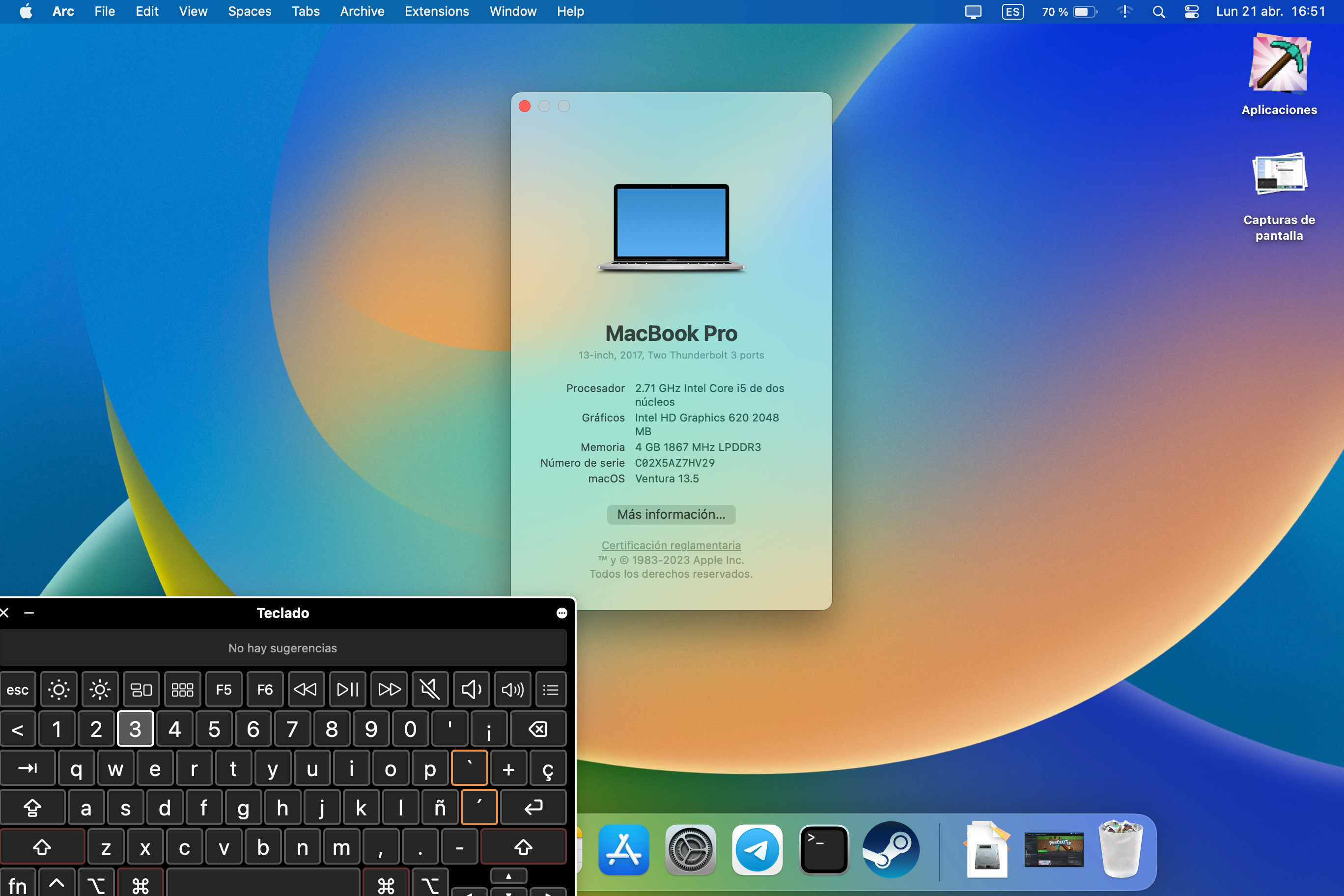
Task: Open keyboard viewer options ellipsis menu
Action: [561, 613]
